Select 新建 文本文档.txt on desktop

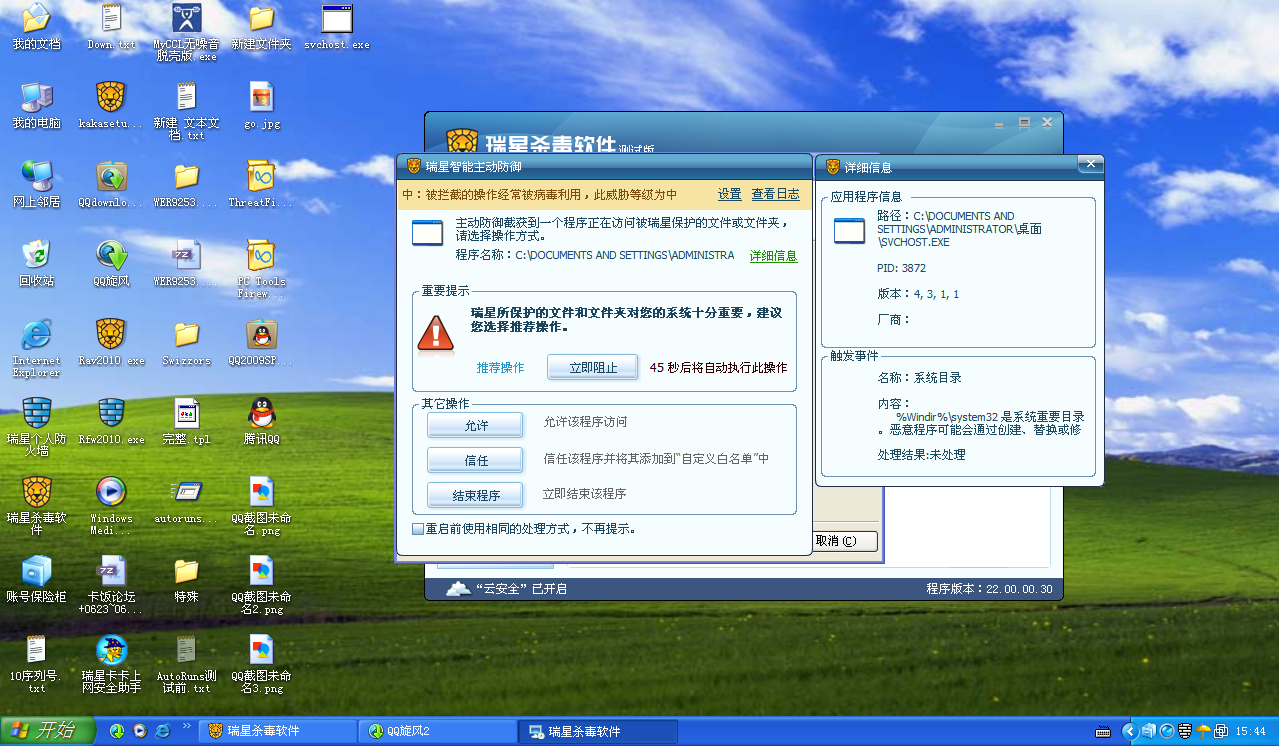(186, 111)
